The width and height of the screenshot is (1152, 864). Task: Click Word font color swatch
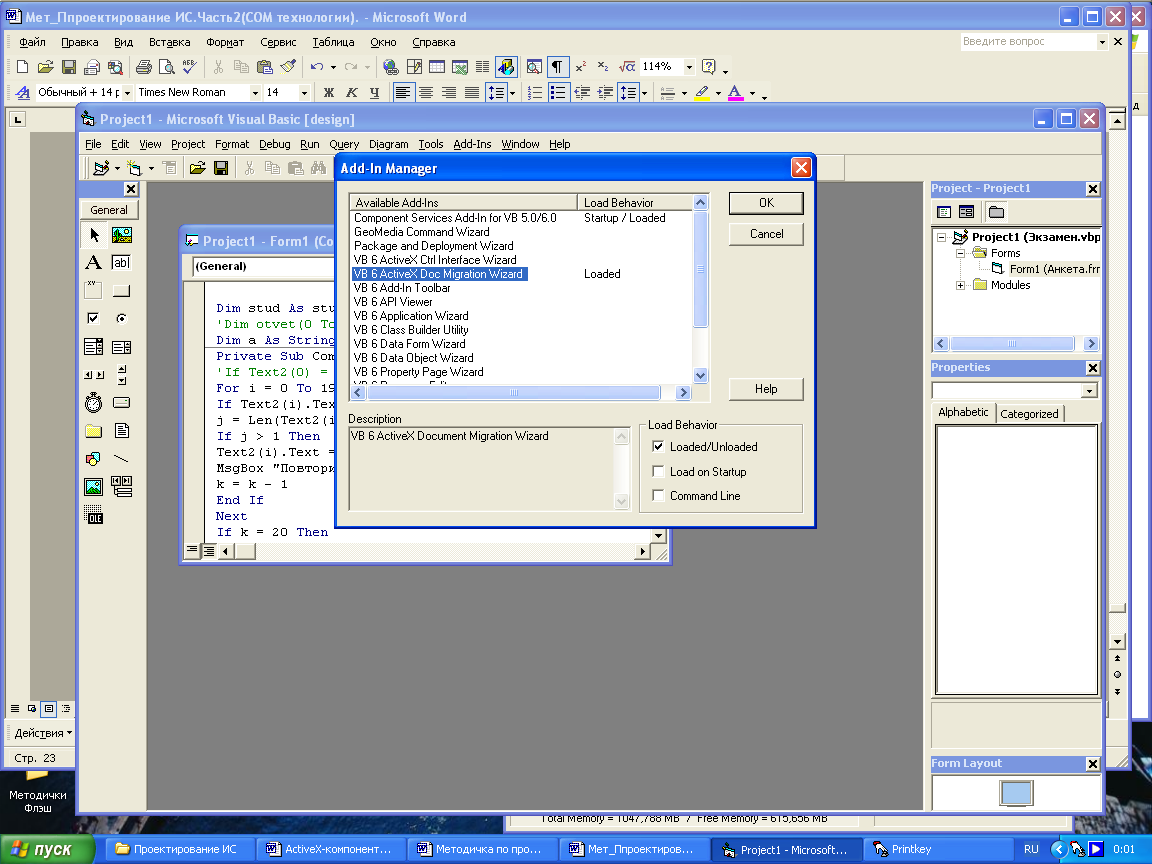click(735, 93)
